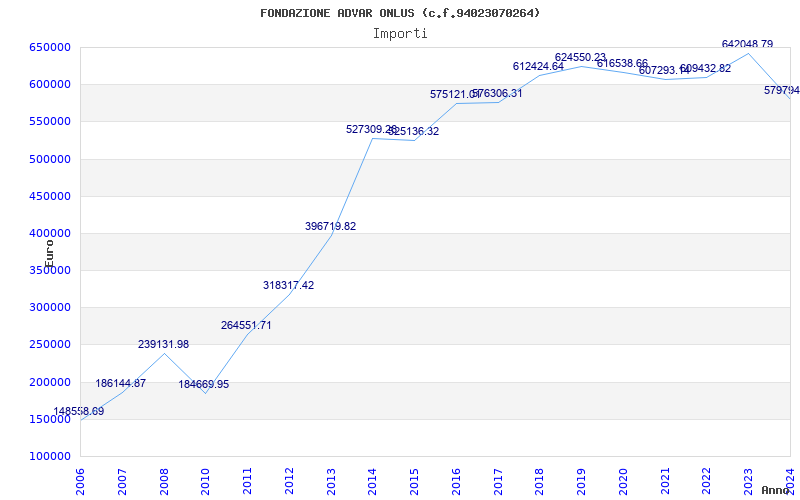This screenshot has width=800, height=500.
Task: Select the data label 609432.82
Action: click(x=706, y=68)
